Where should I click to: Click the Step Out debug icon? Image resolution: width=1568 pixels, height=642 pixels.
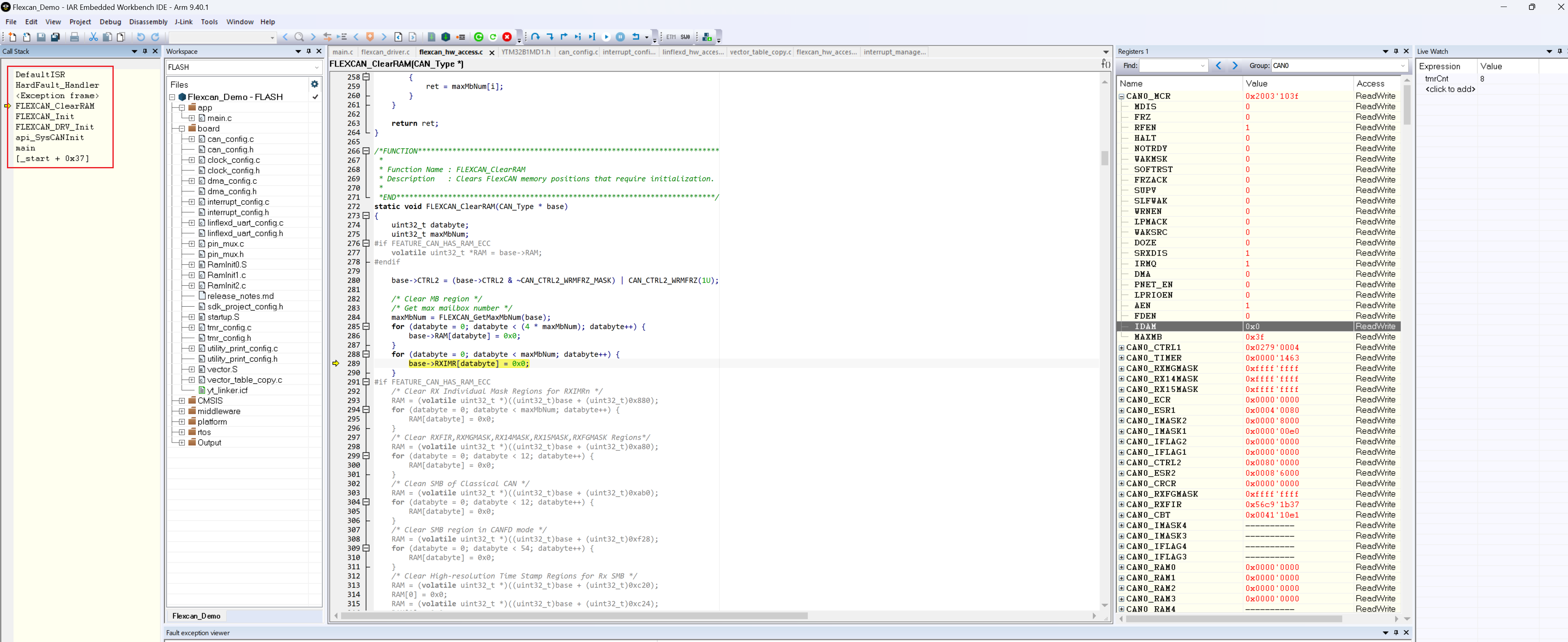click(564, 37)
